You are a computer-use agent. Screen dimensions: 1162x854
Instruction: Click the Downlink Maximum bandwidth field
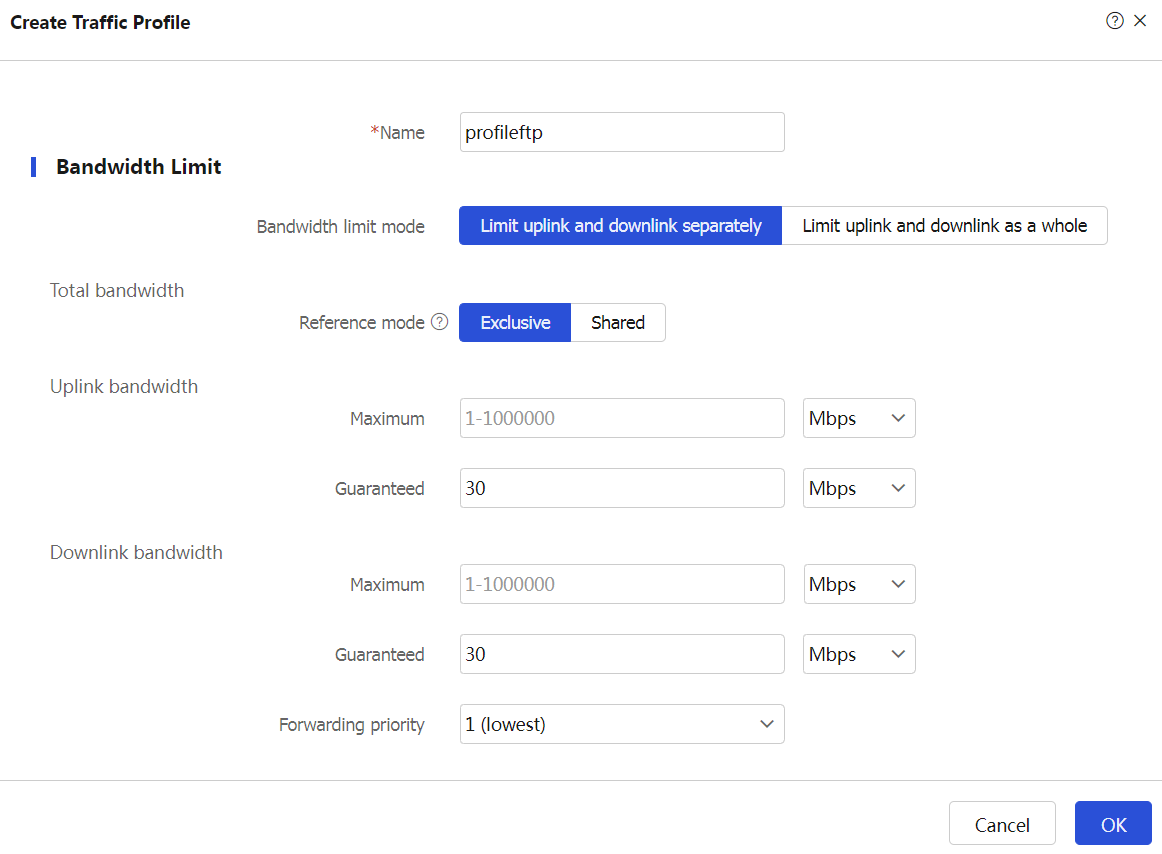pos(622,584)
